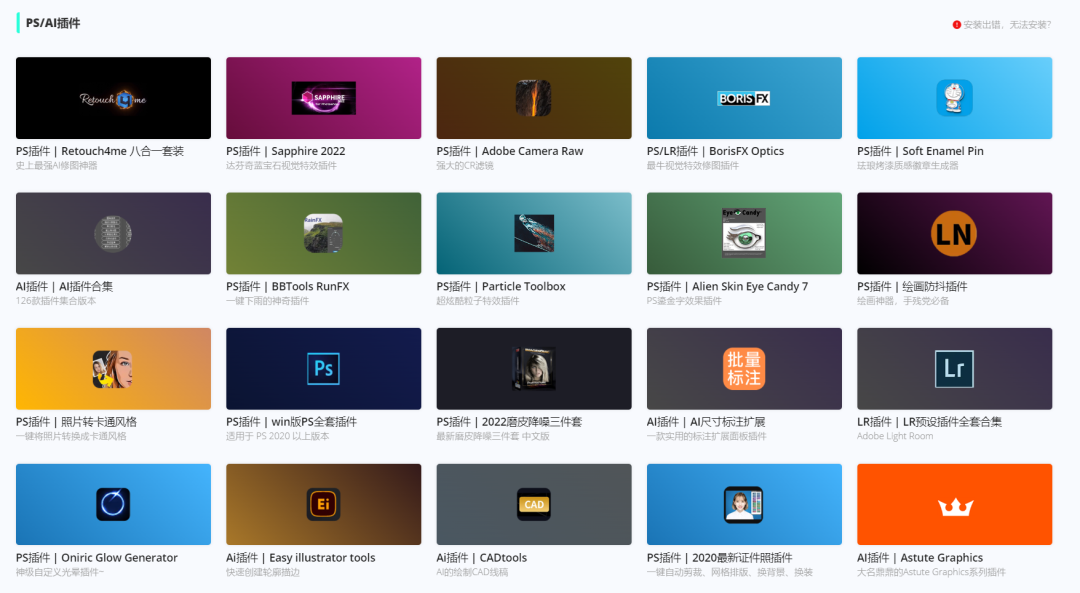The width and height of the screenshot is (1080, 593).
Task: Click the 照片转卡通风格 cartoon thumbnail
Action: pyautogui.click(x=113, y=369)
